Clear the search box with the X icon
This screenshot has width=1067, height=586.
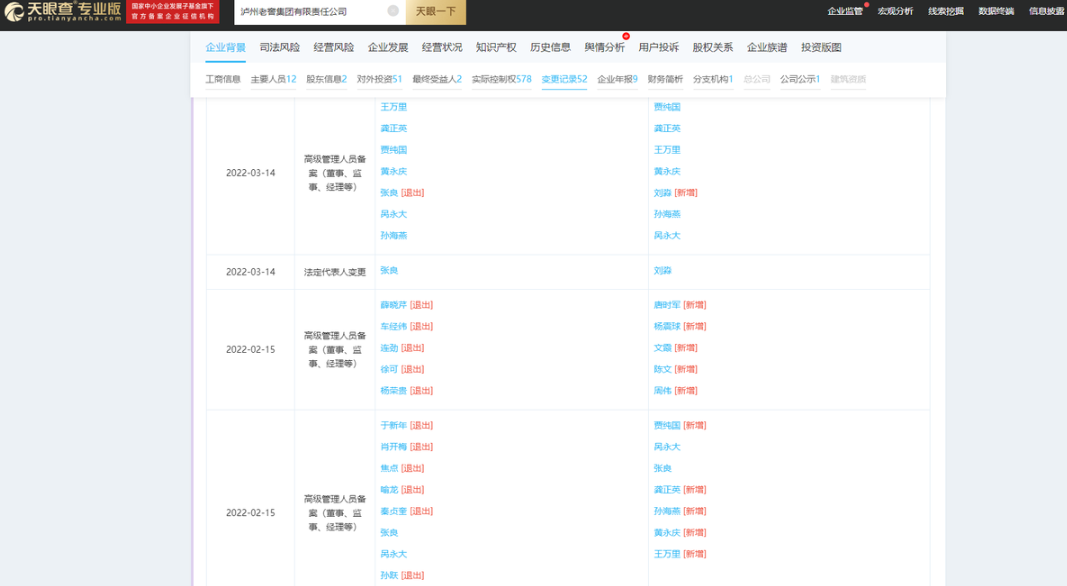tap(393, 11)
